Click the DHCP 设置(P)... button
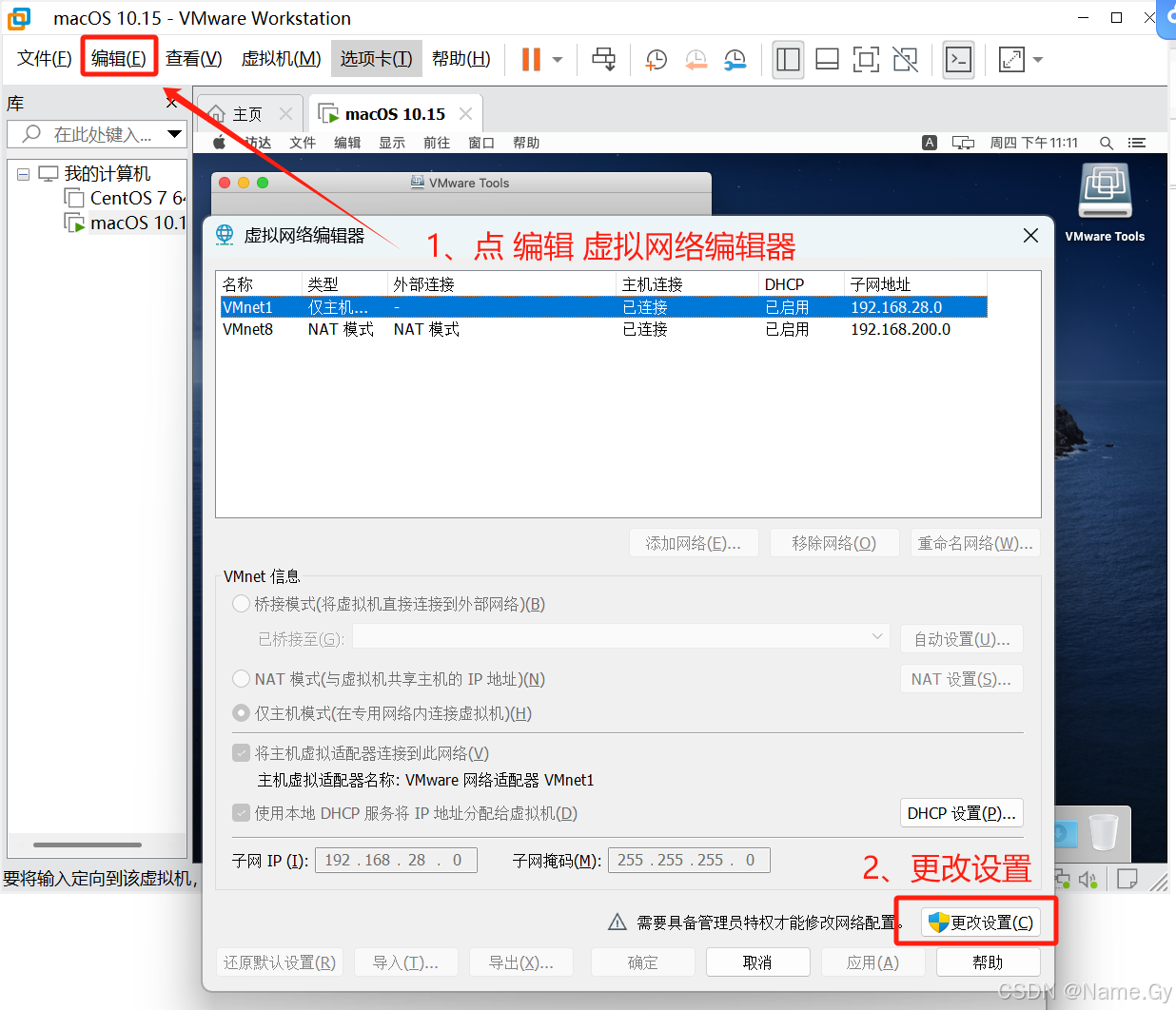The image size is (1176, 1010). click(962, 813)
